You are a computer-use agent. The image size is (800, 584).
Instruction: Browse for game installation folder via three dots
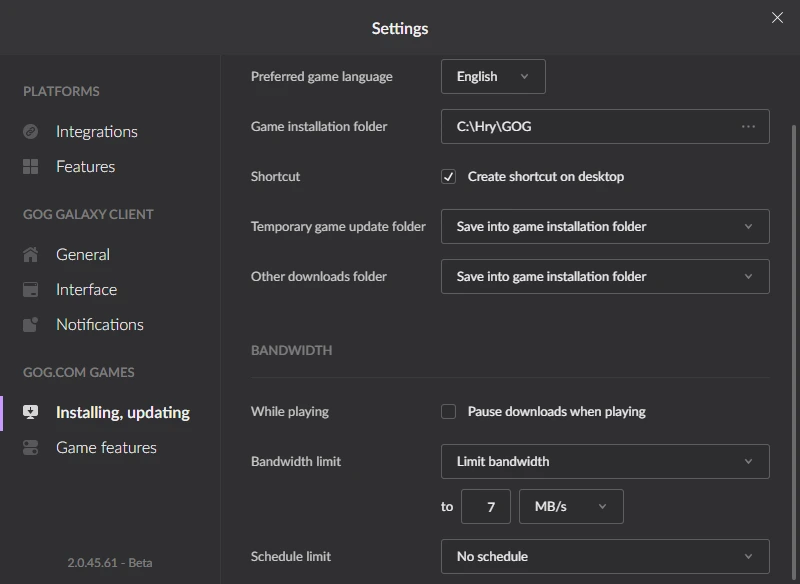[x=748, y=126]
